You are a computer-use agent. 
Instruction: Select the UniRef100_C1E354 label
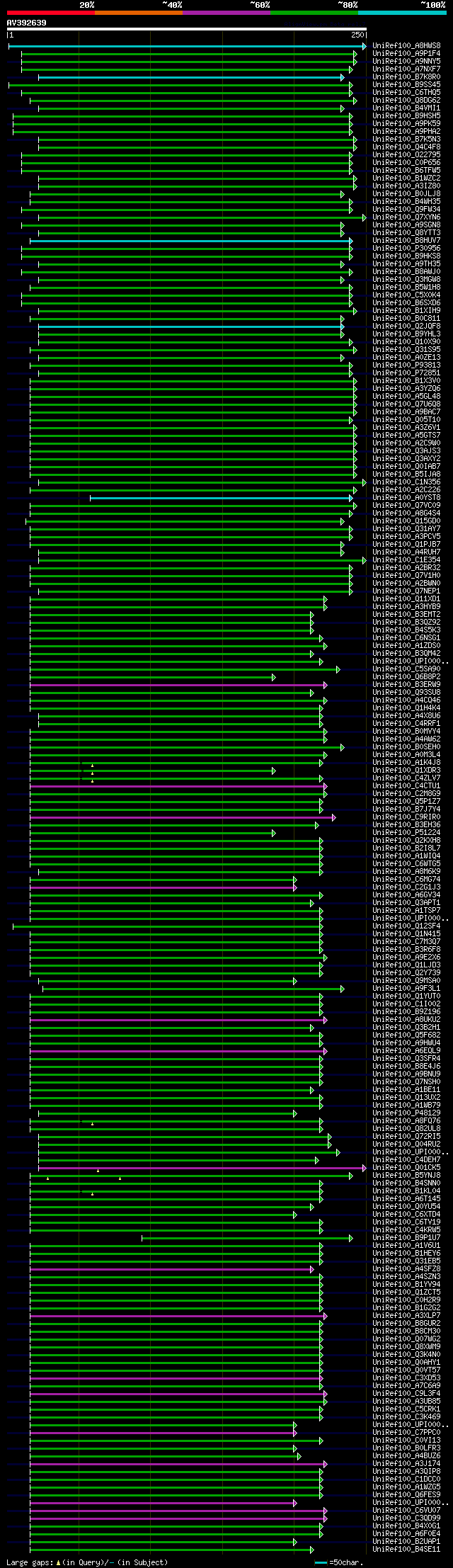(x=406, y=560)
